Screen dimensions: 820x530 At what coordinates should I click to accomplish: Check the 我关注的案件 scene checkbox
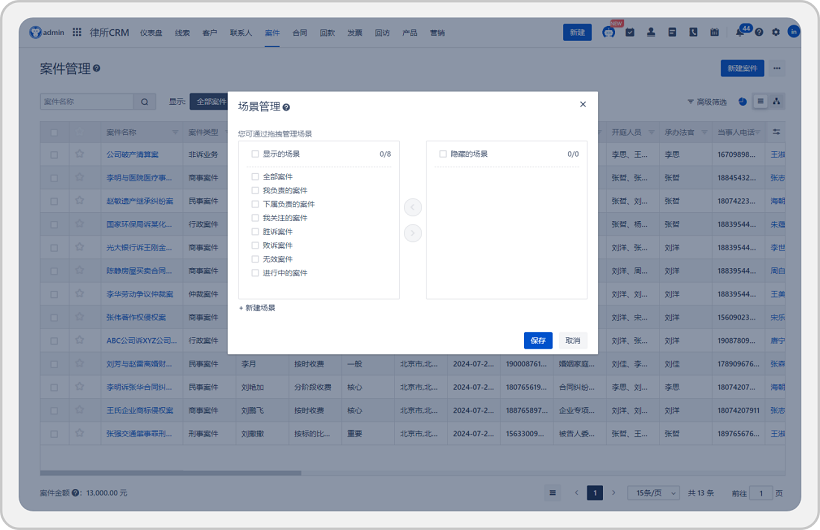click(x=255, y=218)
